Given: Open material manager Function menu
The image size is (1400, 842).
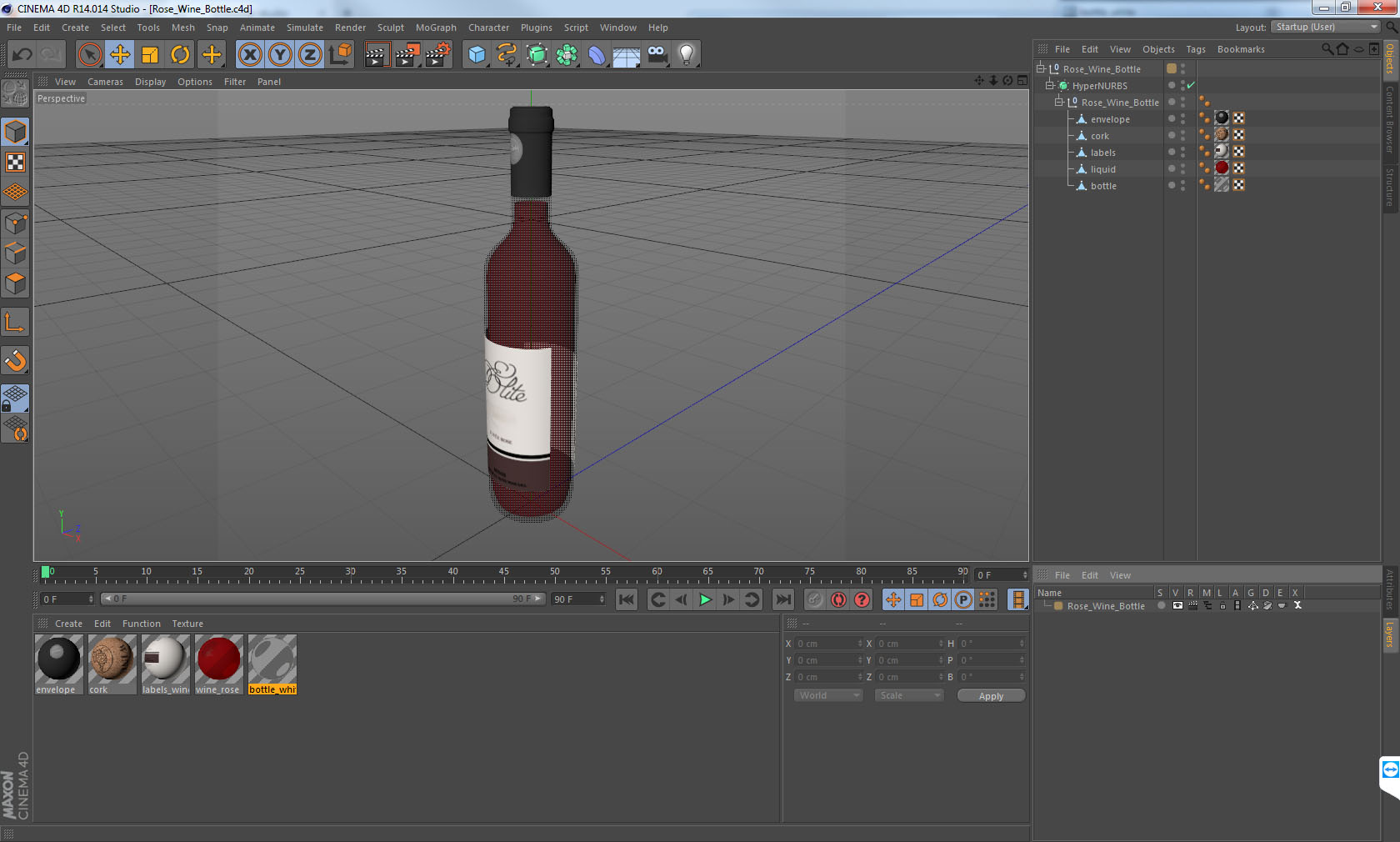Looking at the screenshot, I should (142, 624).
